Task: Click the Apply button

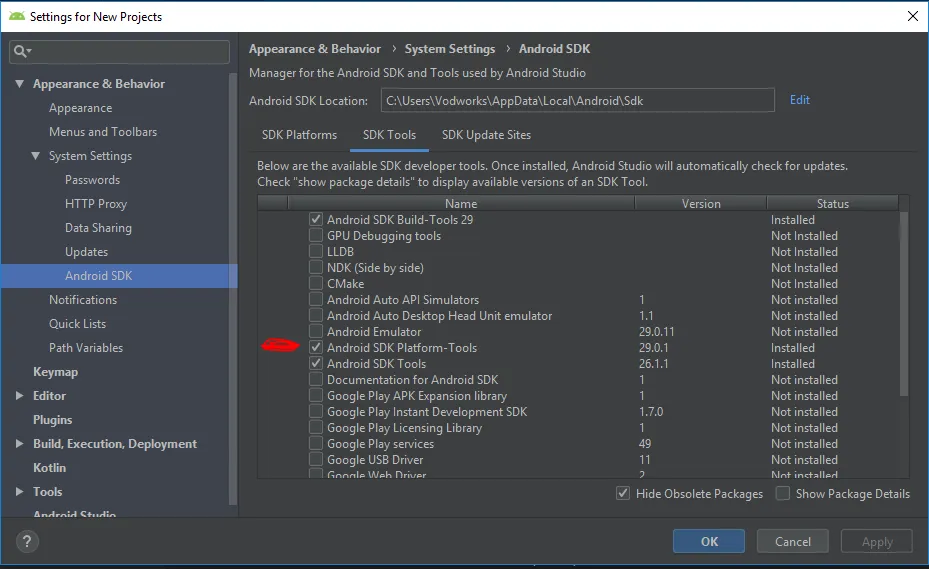Action: tap(877, 541)
